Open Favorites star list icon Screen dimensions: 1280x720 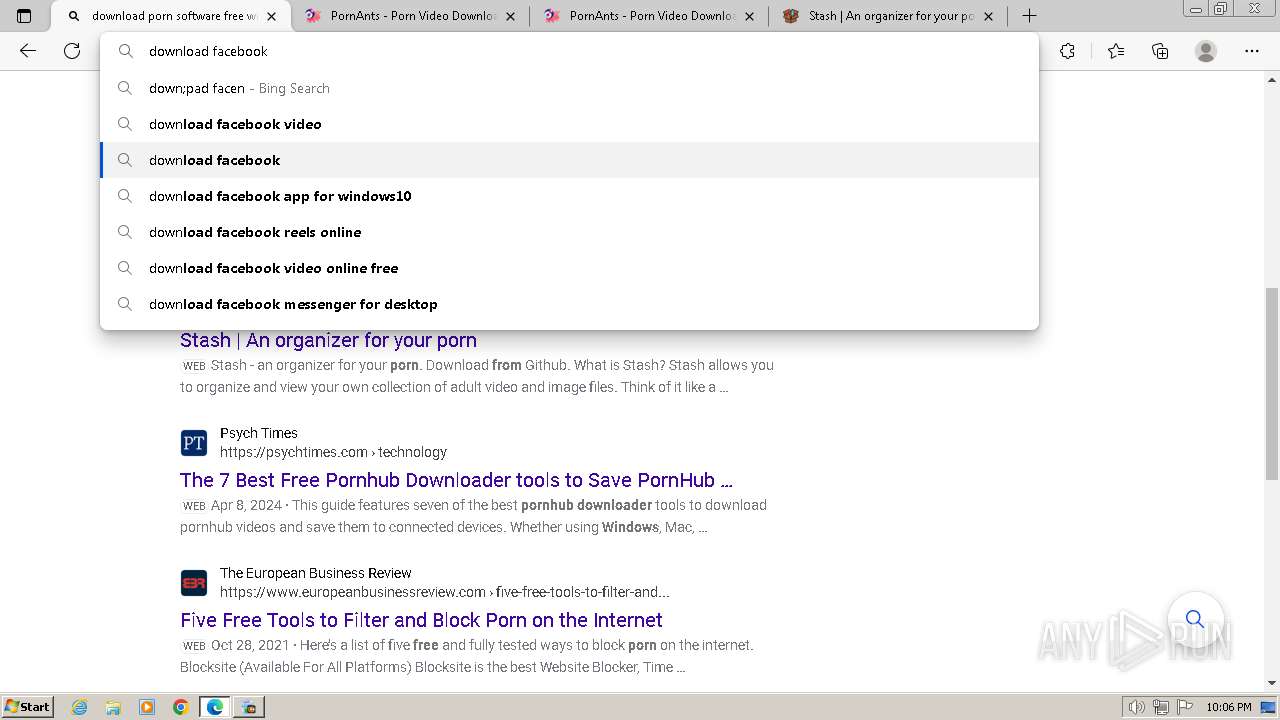tap(1116, 51)
